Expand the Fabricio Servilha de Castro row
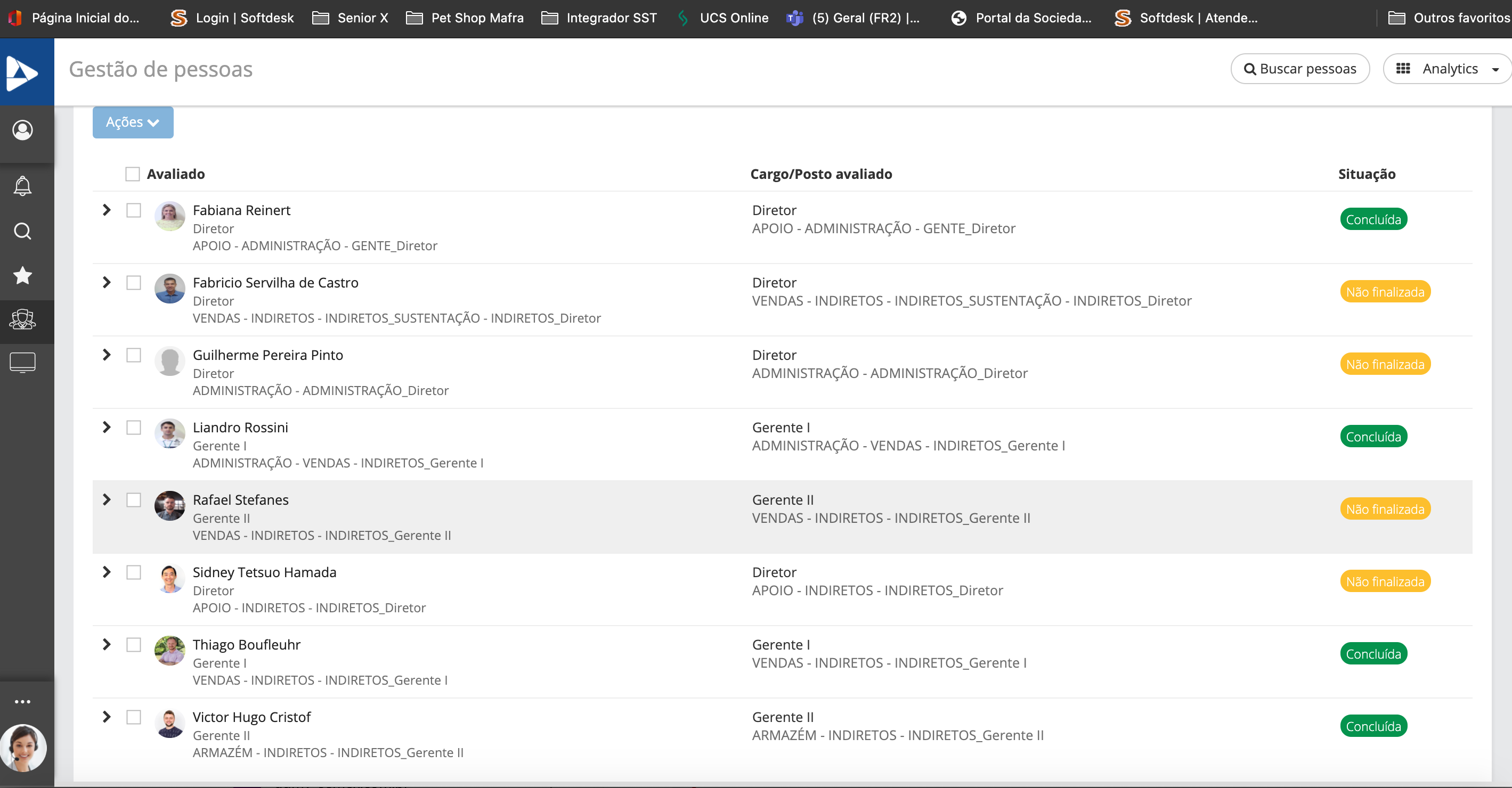The width and height of the screenshot is (1512, 788). [x=106, y=283]
